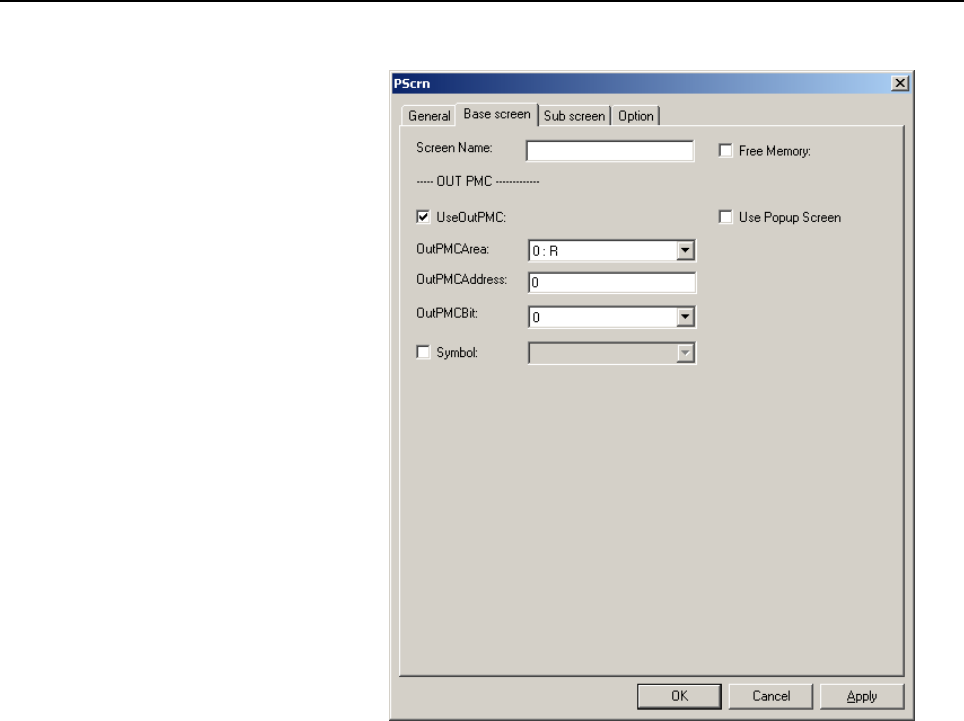Open the Sub screen tab
Image resolution: width=964 pixels, height=721 pixels.
[574, 116]
